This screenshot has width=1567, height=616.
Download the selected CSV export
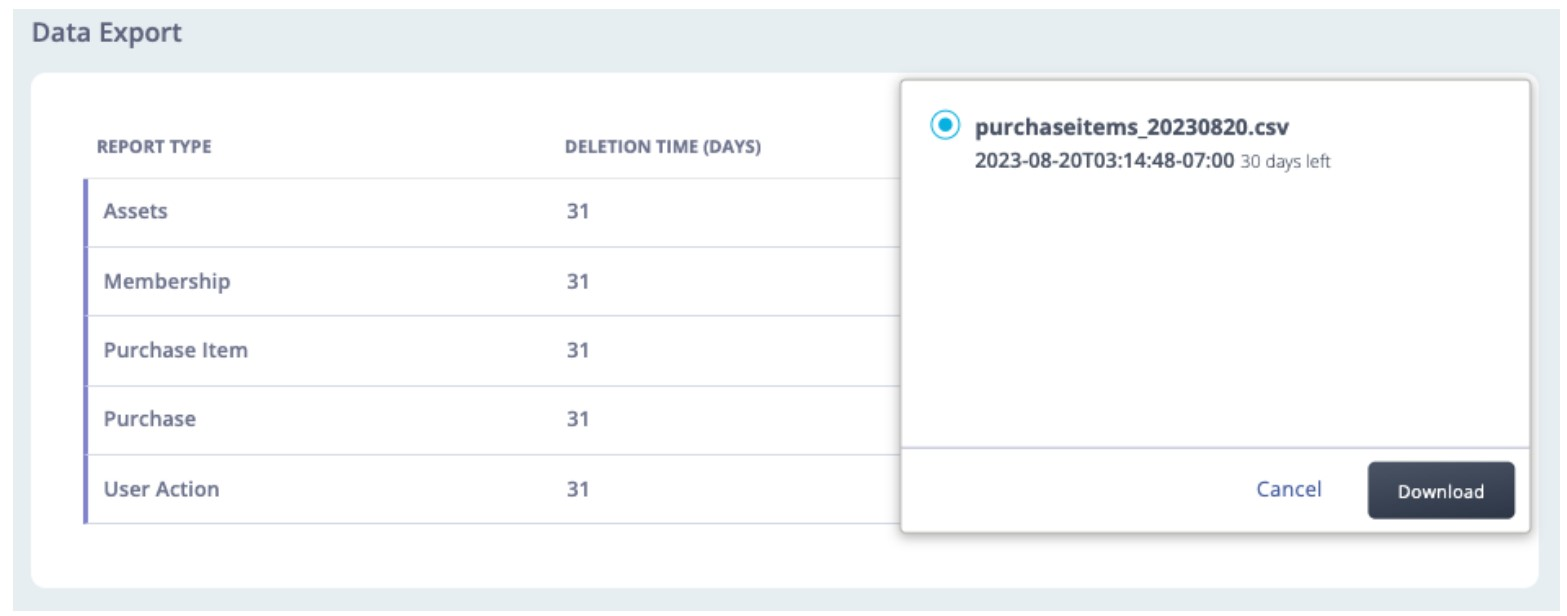coord(1440,491)
